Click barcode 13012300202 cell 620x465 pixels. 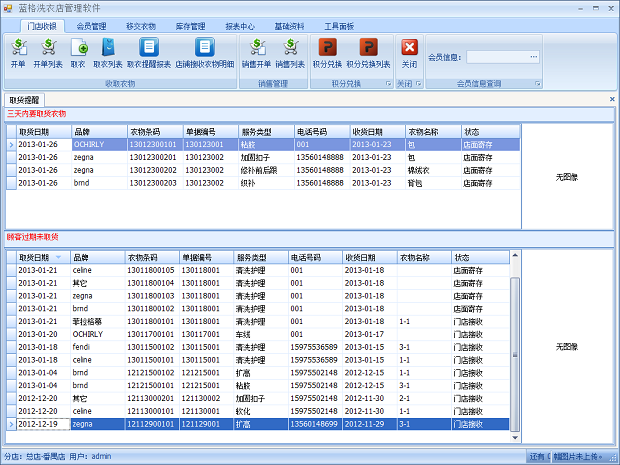coord(155,170)
